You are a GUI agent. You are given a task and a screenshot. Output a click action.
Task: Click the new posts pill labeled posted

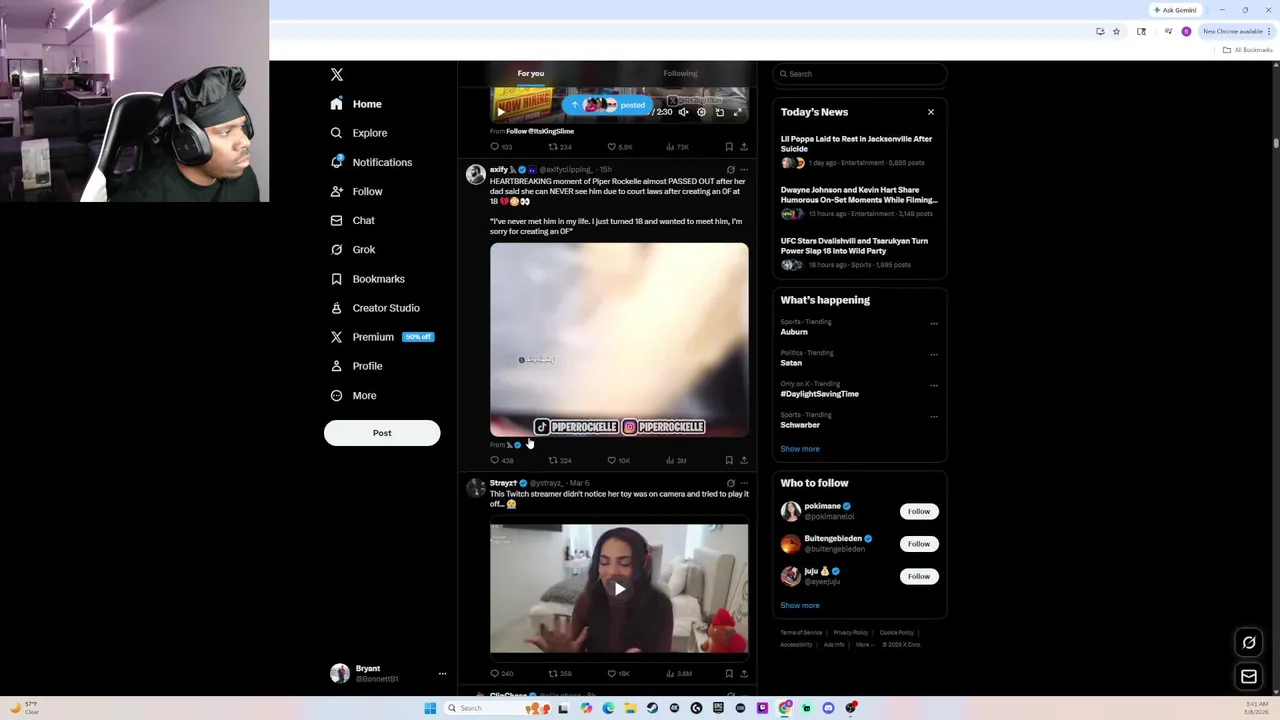(607, 104)
